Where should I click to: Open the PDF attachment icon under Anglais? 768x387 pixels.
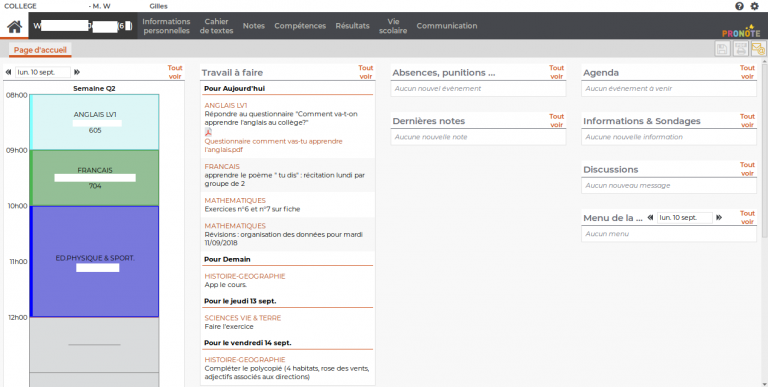tap(208, 132)
